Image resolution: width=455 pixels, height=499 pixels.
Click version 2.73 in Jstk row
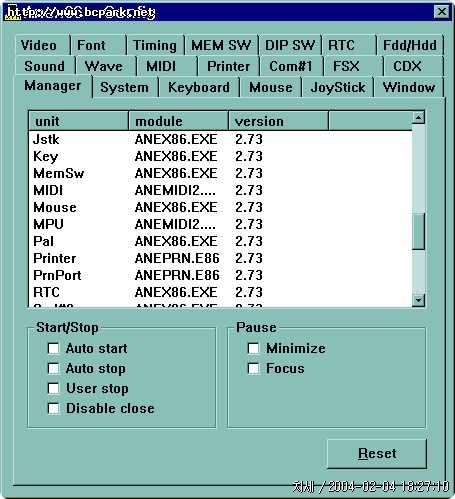tap(249, 139)
